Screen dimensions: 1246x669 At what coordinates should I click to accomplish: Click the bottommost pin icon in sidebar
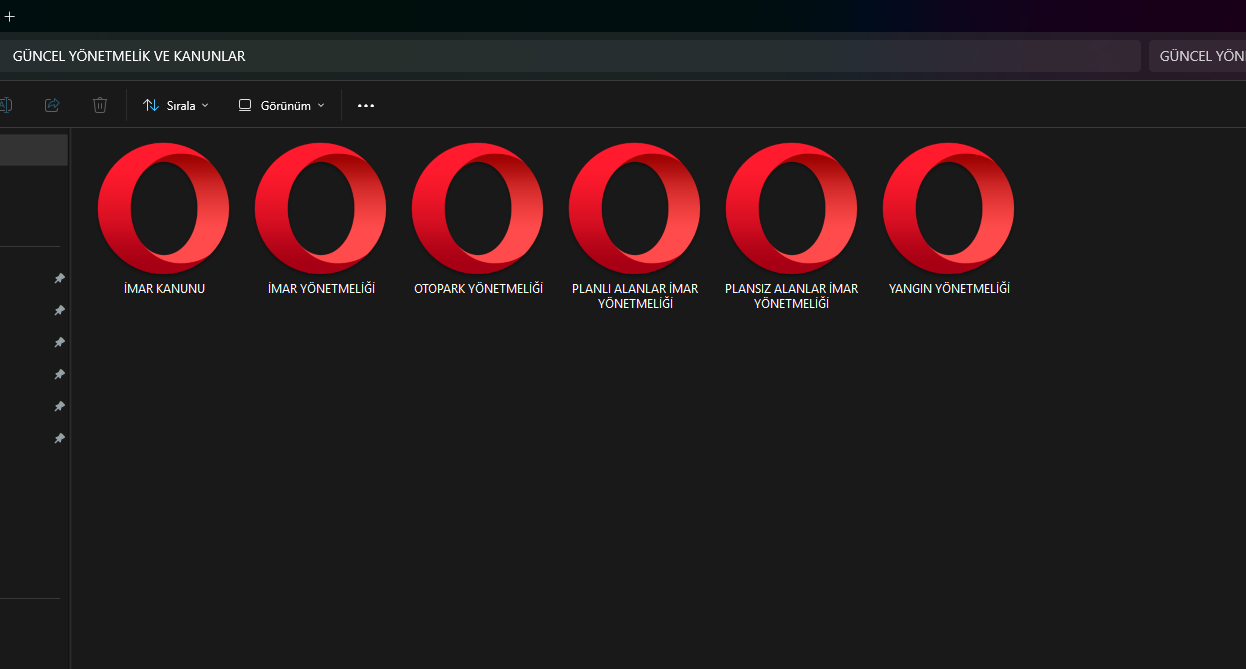click(x=59, y=438)
